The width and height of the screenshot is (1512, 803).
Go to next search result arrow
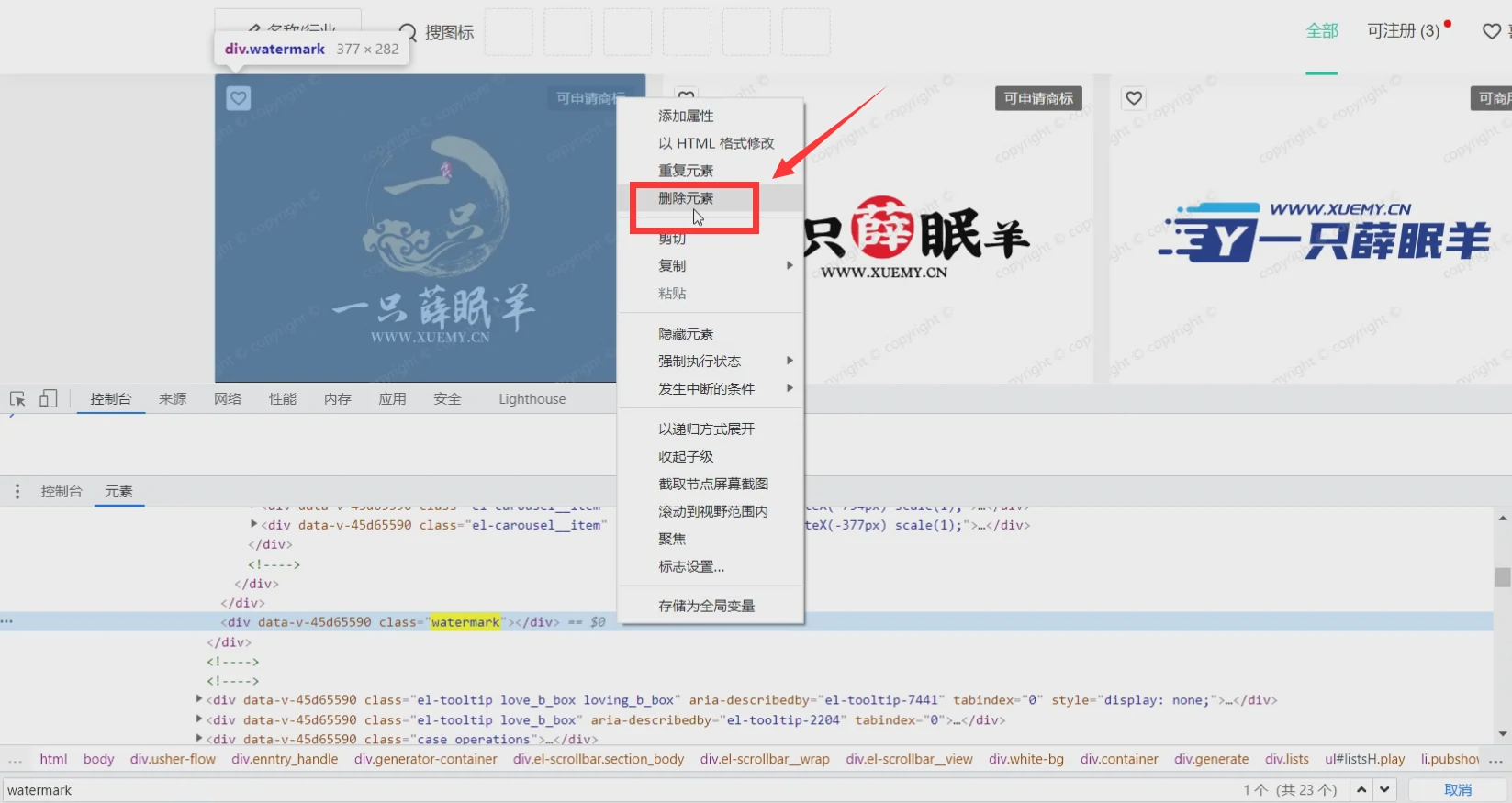[x=1384, y=789]
